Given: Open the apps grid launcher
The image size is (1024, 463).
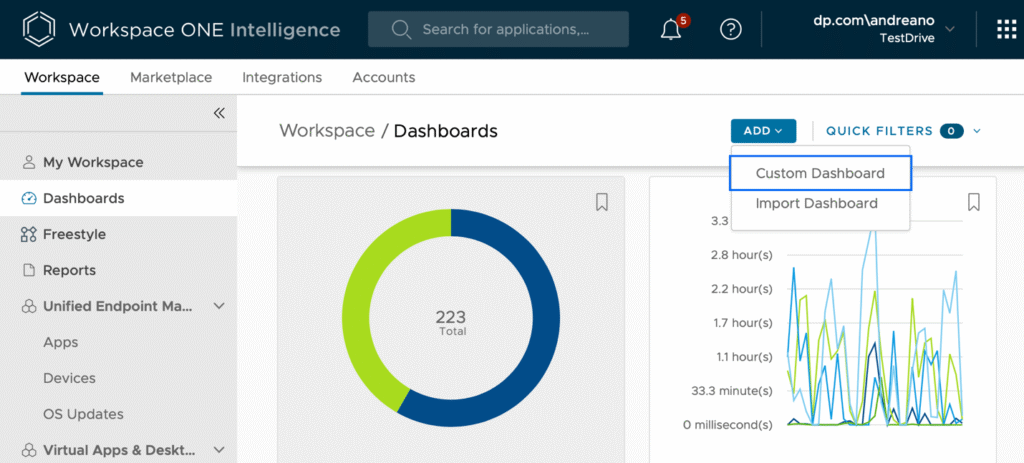Looking at the screenshot, I should pyautogui.click(x=1005, y=29).
